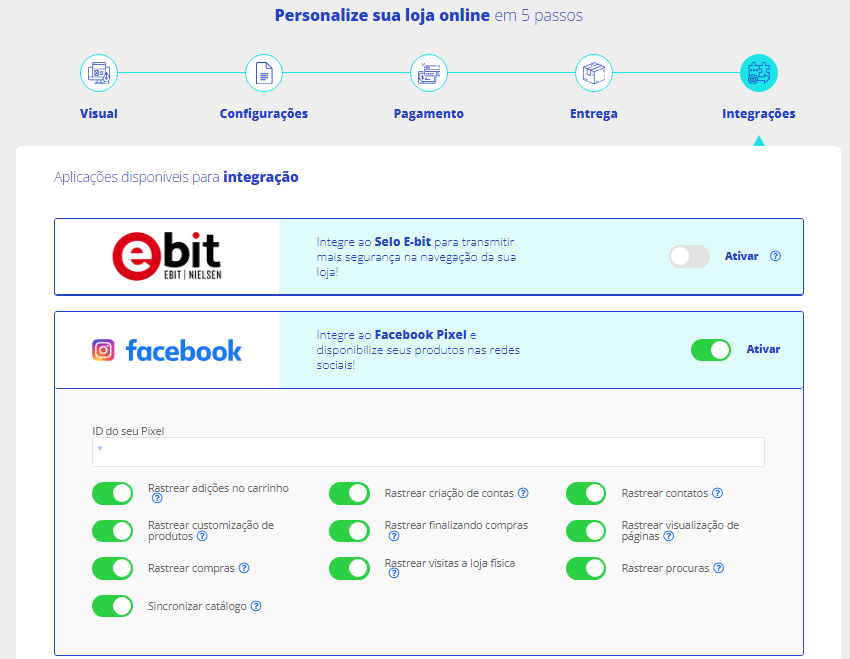Viewport: 850px width, 659px height.
Task: Go to the Entrega step label
Action: [x=594, y=114]
